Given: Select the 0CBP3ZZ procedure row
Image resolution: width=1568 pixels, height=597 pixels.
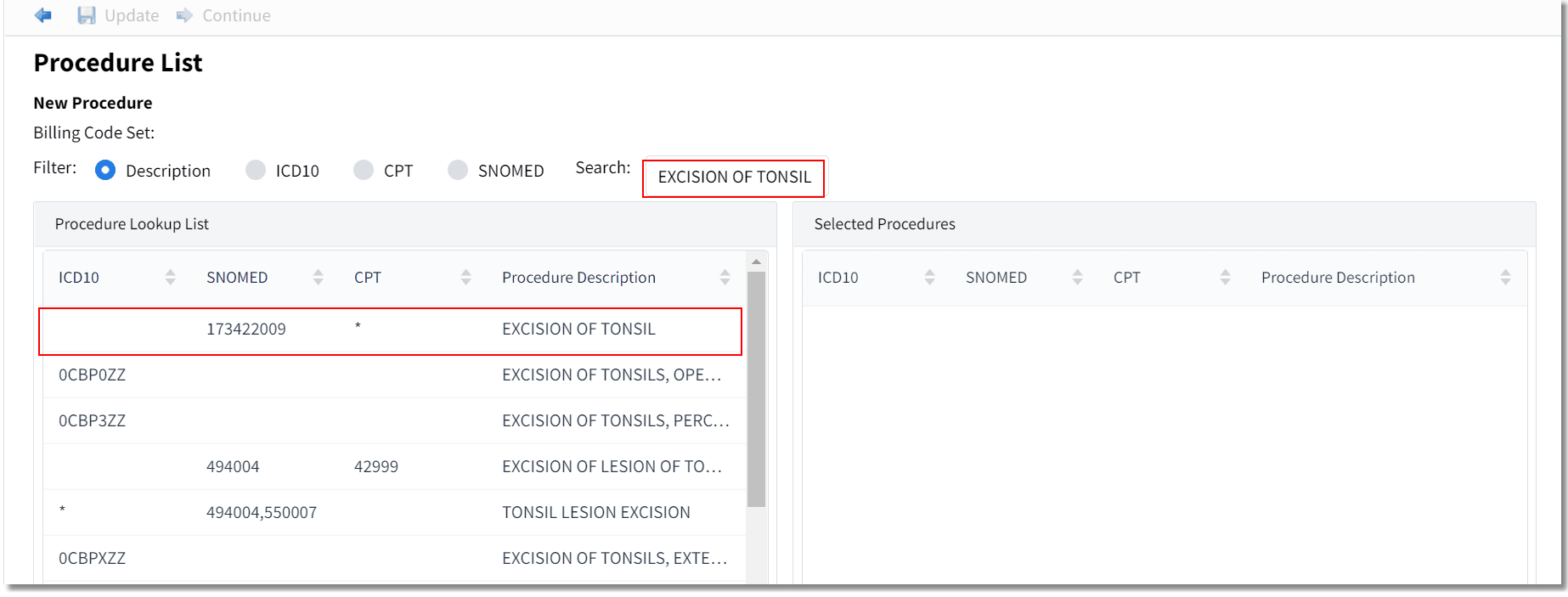Looking at the screenshot, I should tap(395, 420).
